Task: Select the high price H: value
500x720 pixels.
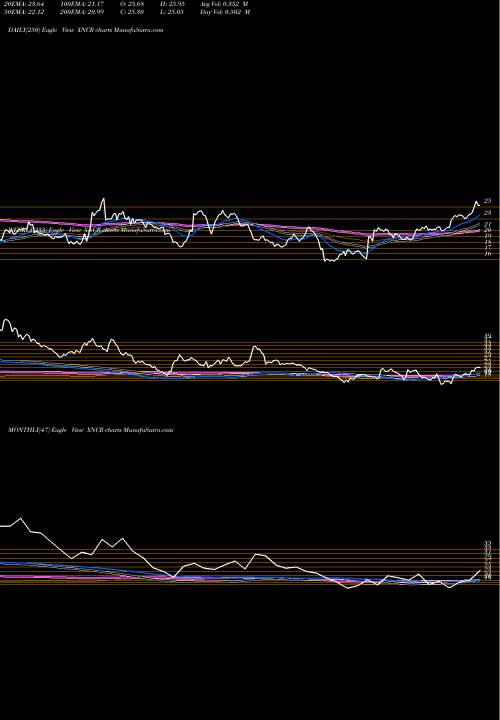Action: pyautogui.click(x=172, y=4)
